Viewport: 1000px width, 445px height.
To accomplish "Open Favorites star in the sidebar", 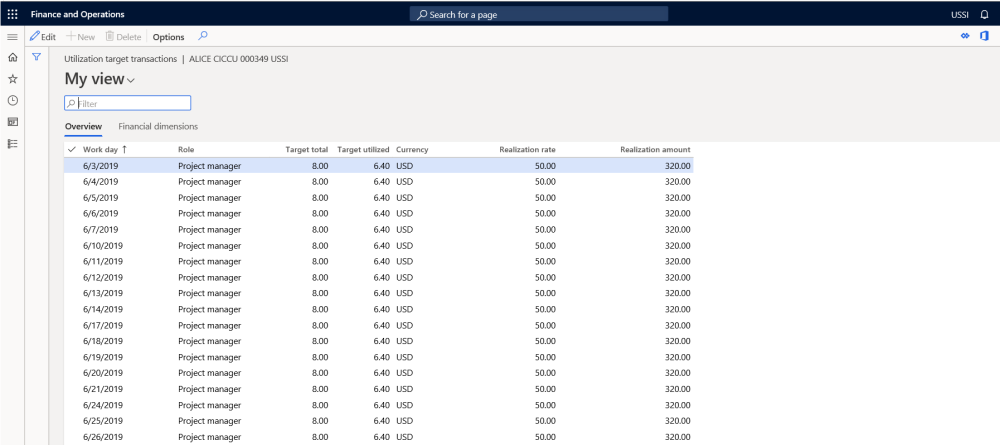I will [12, 79].
